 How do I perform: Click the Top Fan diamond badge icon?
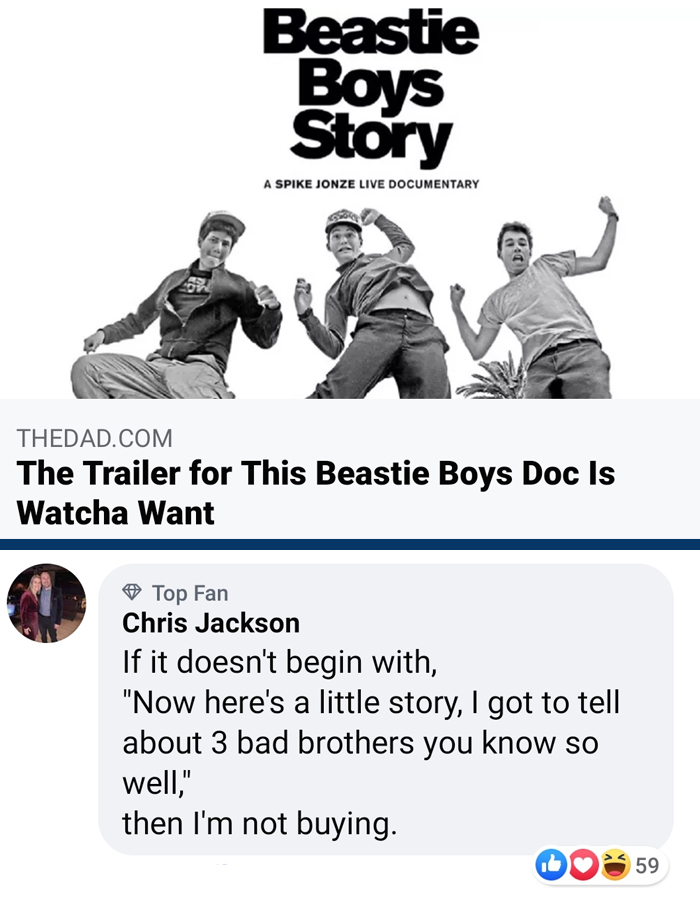coord(132,592)
